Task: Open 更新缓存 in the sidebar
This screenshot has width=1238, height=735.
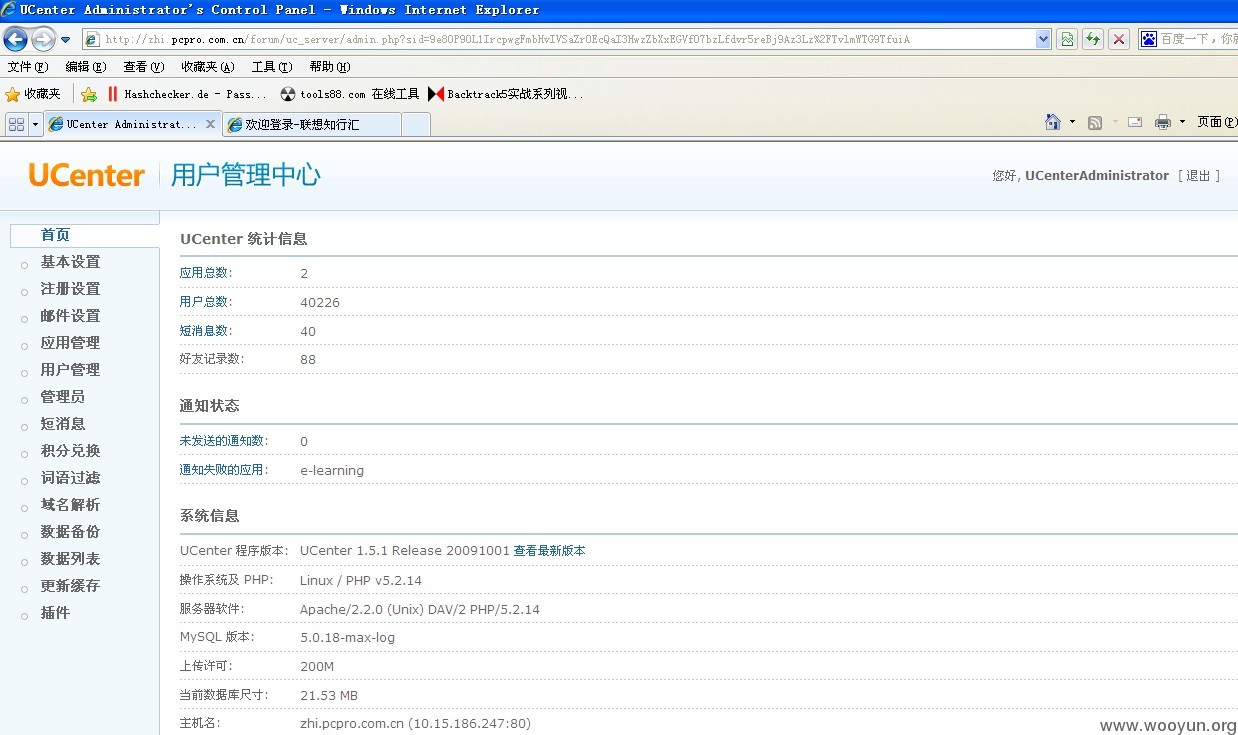Action: coord(70,586)
